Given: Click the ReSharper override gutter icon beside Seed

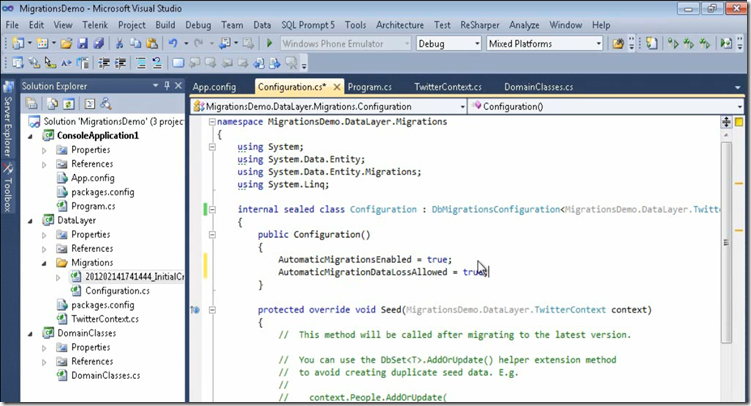Looking at the screenshot, I should [195, 310].
